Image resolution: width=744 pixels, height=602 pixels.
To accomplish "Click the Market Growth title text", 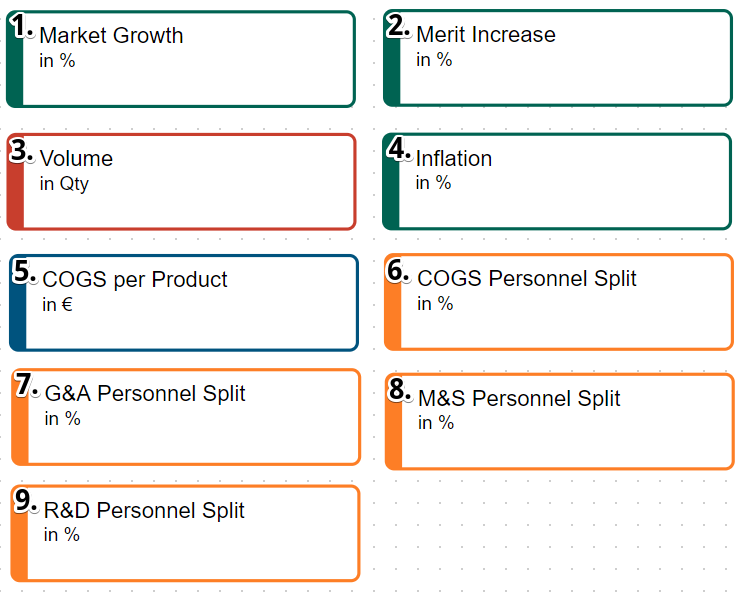I will point(111,36).
